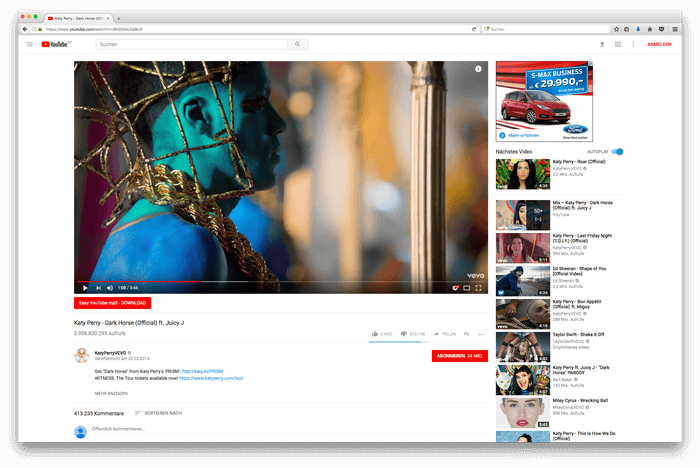
Task: Play the video with the play button
Action: click(85, 288)
